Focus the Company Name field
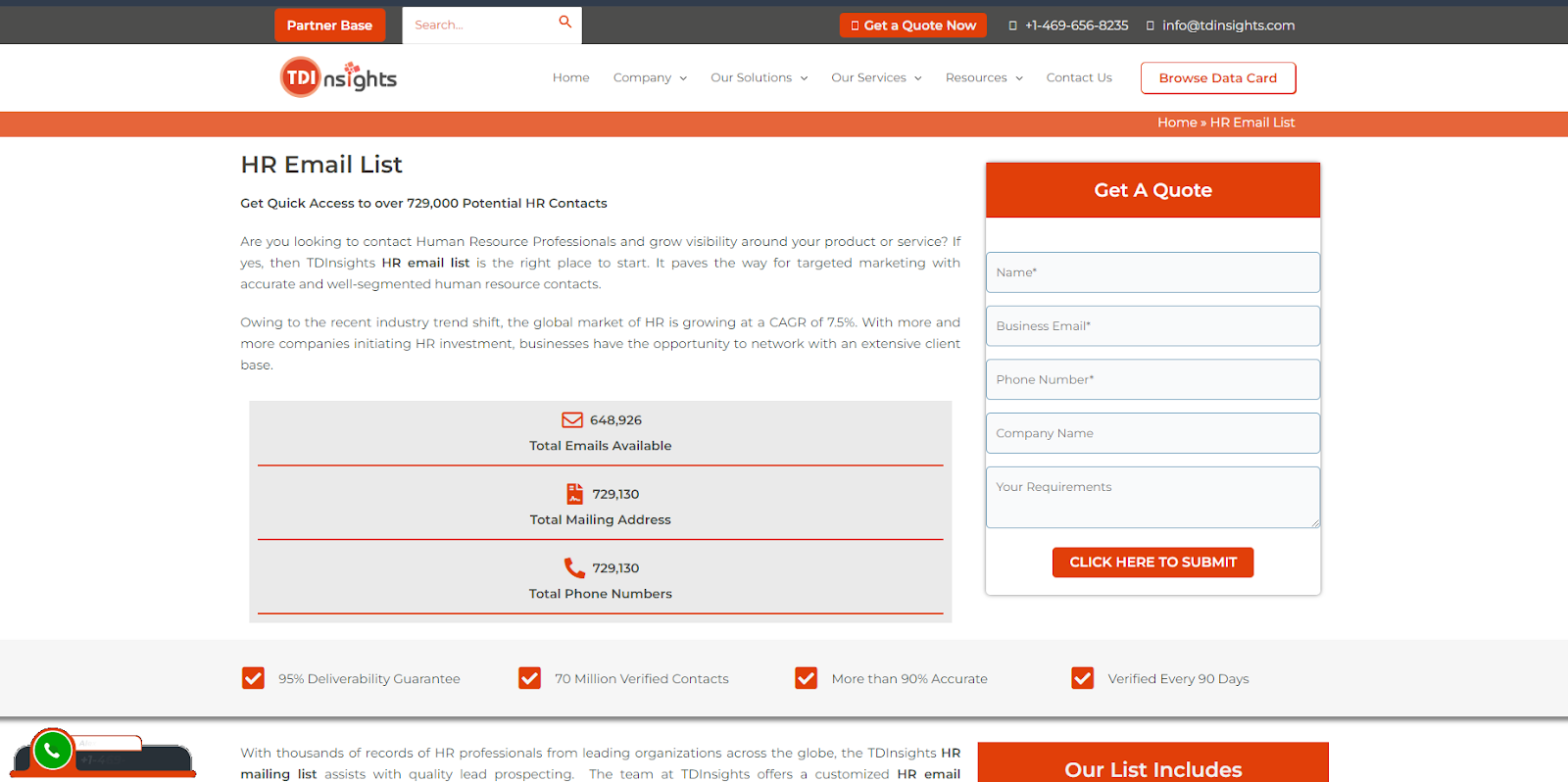Screen dimensions: 1568x782 click(1152, 433)
